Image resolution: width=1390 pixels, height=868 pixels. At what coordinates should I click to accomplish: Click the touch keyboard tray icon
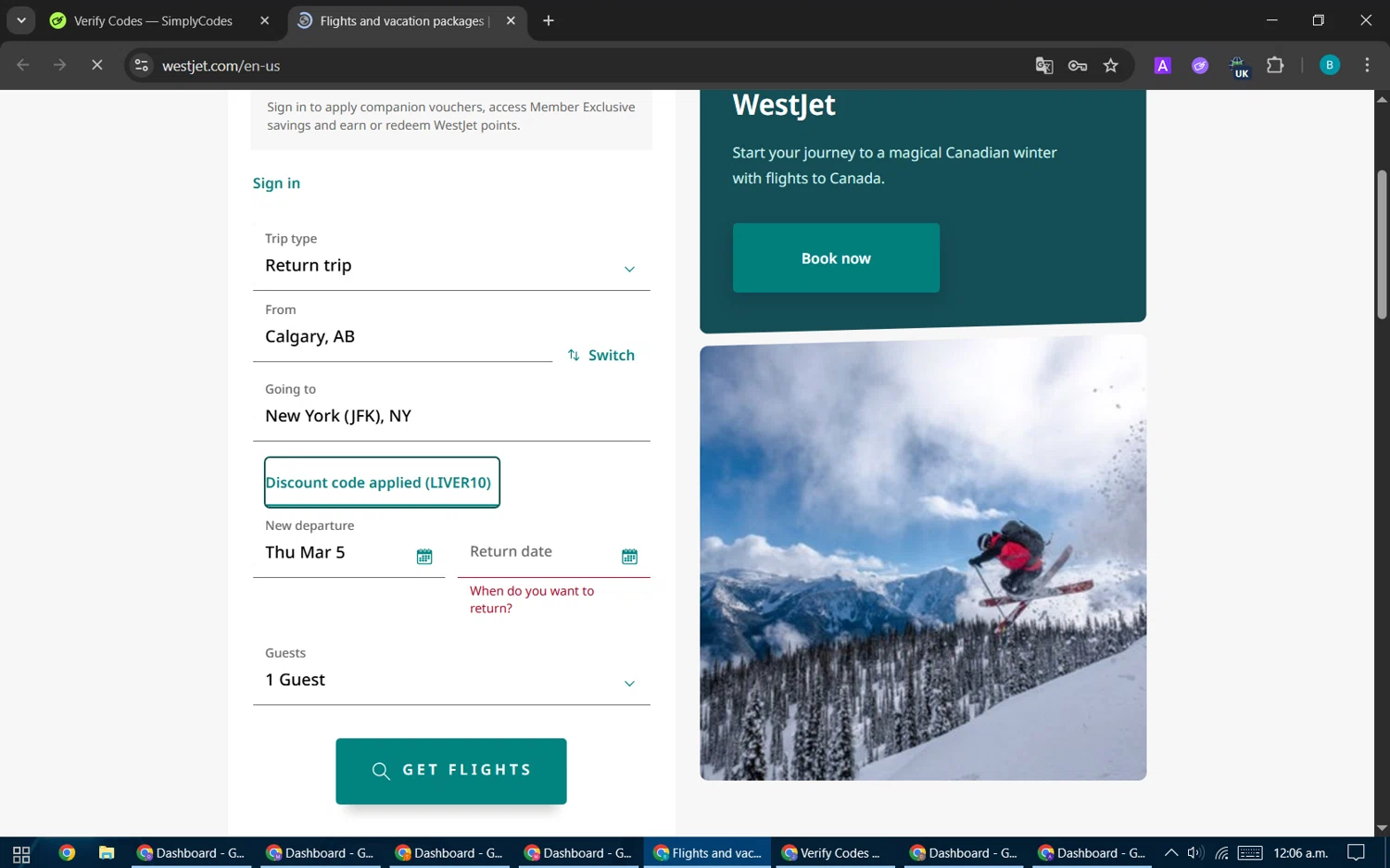pyautogui.click(x=1250, y=853)
